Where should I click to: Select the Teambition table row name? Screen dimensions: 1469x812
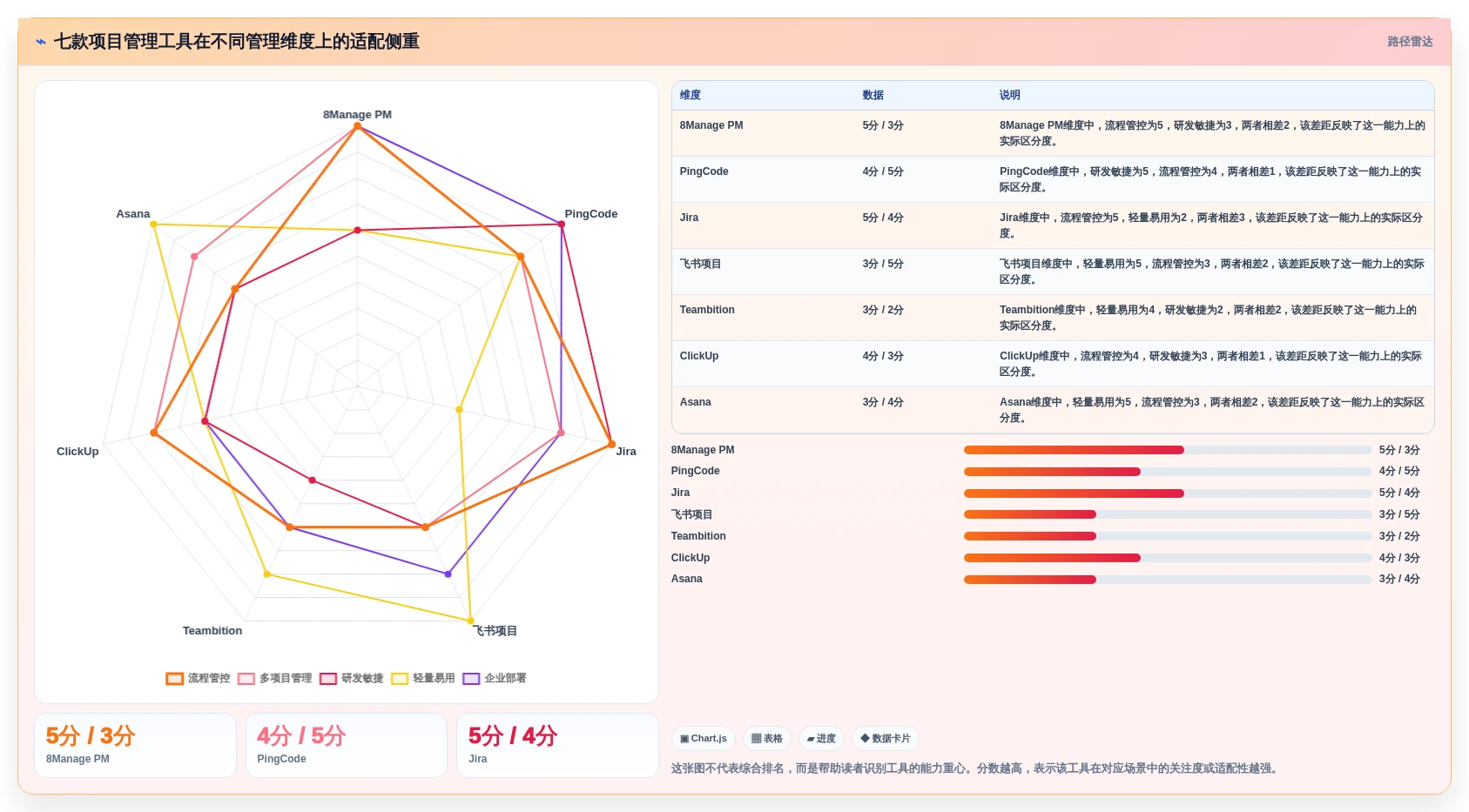(x=707, y=310)
